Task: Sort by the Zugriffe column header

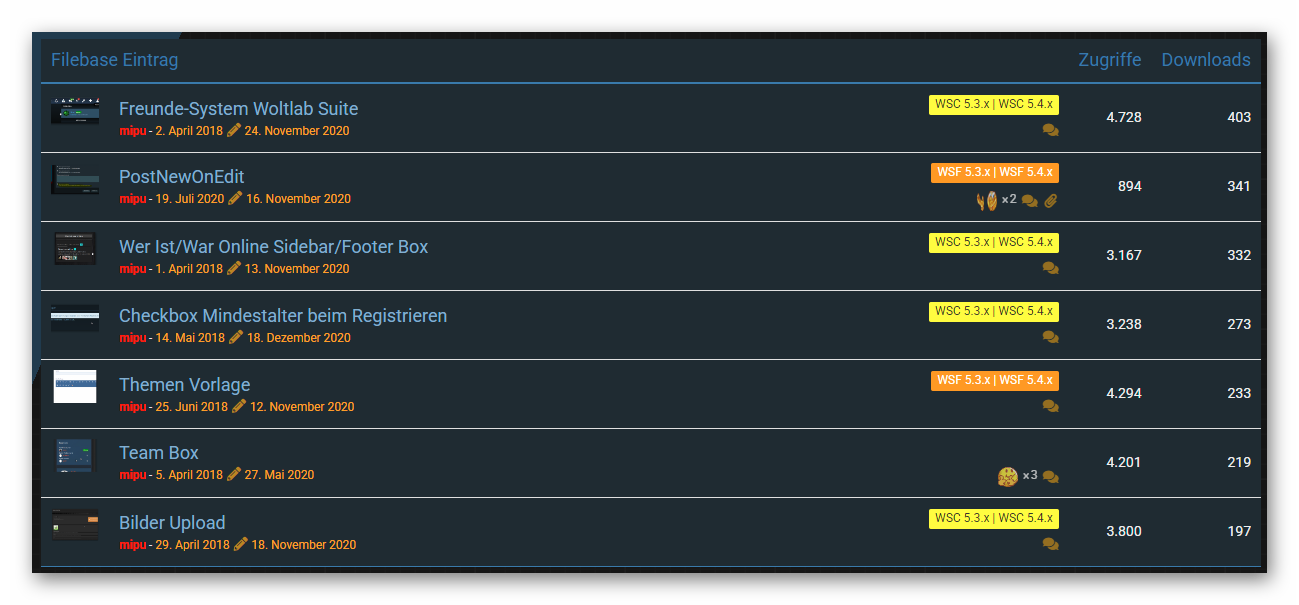Action: coord(1109,60)
